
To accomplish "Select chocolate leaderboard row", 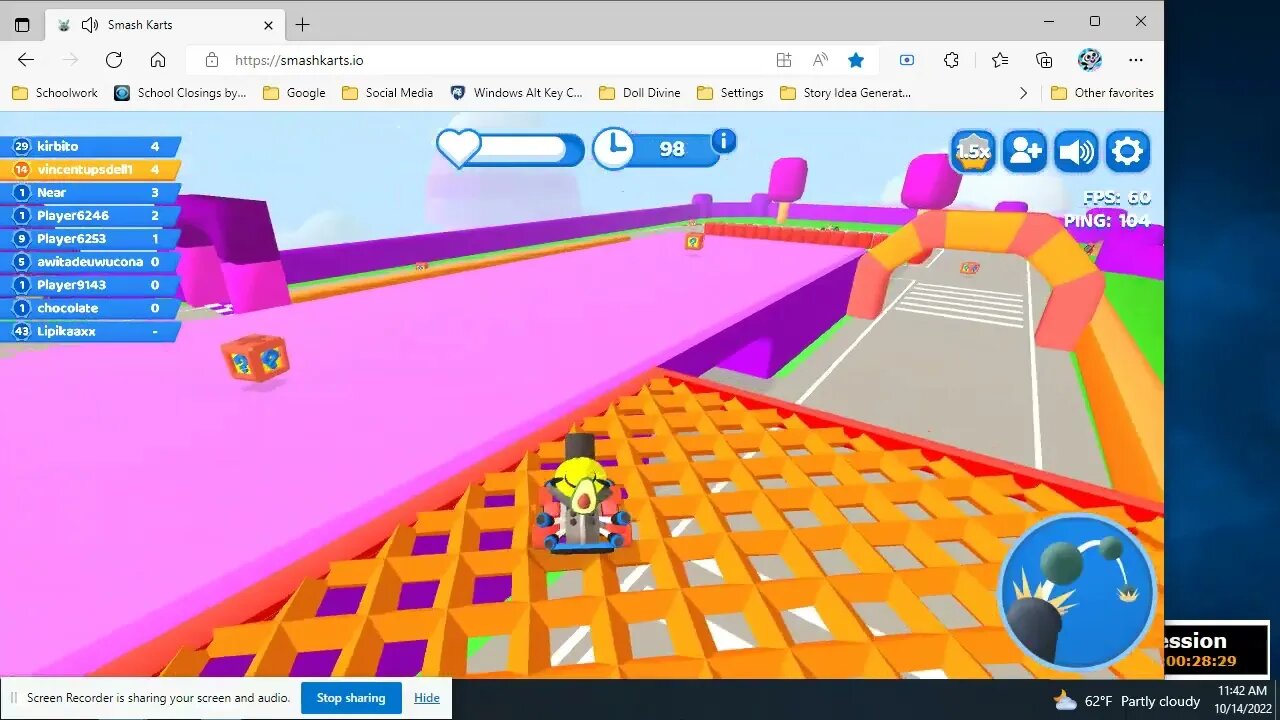I will (91, 308).
